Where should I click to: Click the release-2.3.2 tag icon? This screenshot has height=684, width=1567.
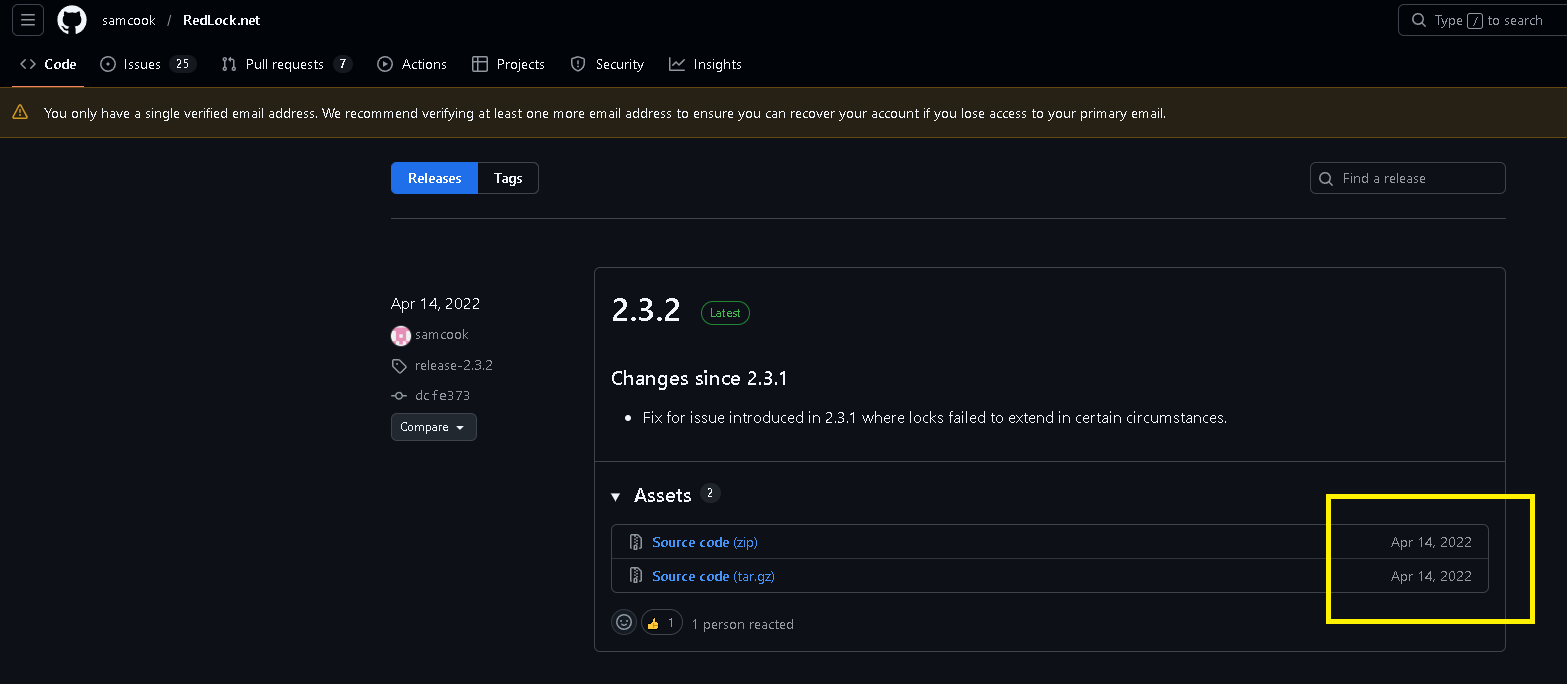[400, 366]
